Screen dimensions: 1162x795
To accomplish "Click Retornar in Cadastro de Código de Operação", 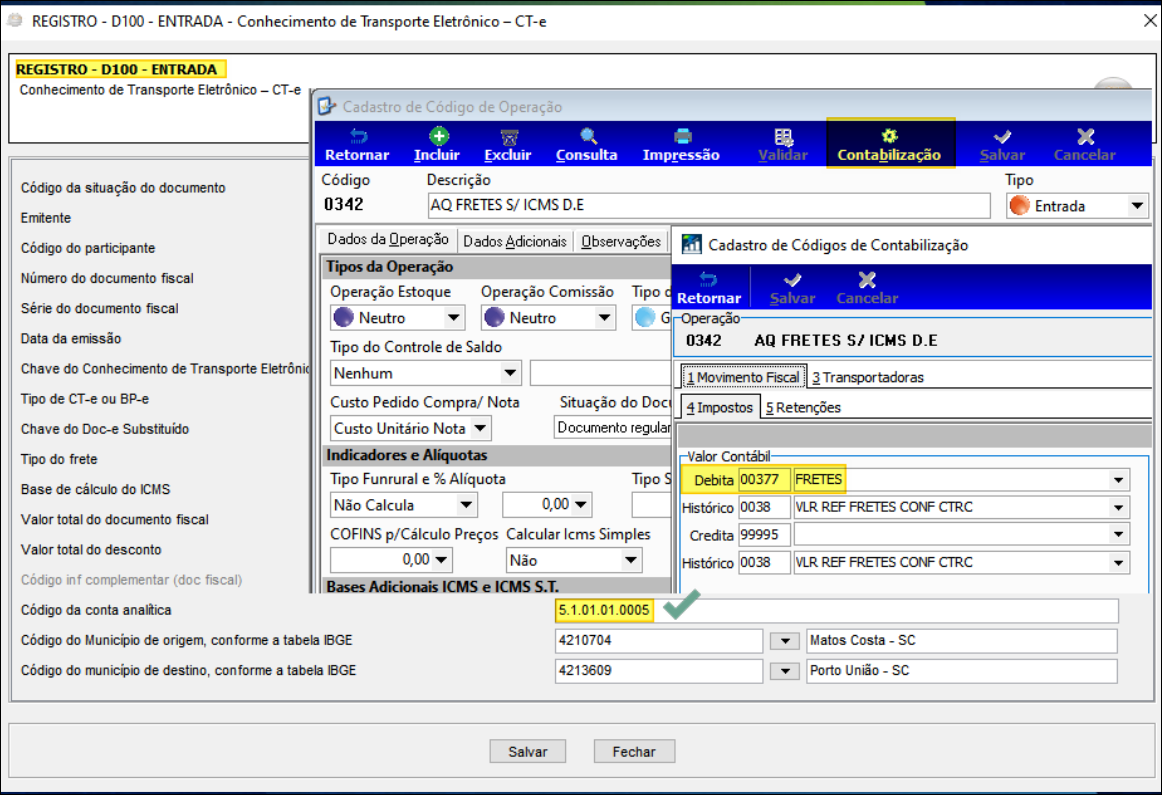I will click(x=357, y=144).
